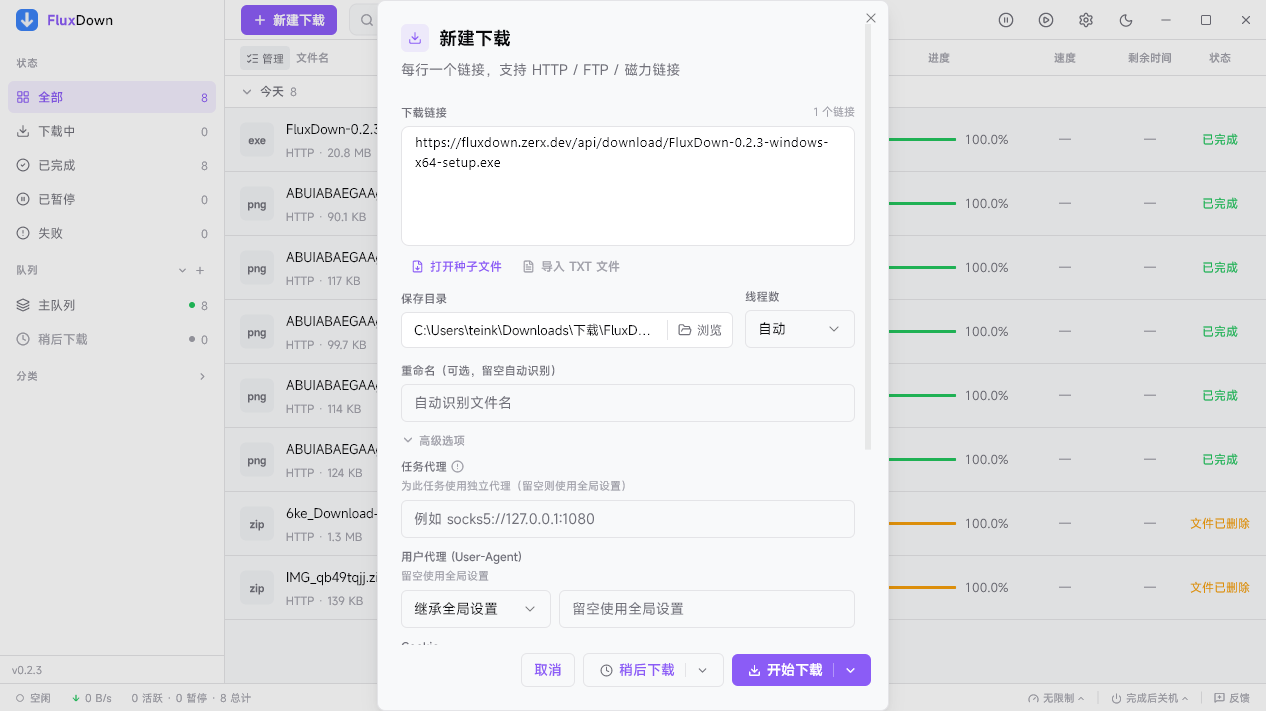
Task: Click the 新建下载 button
Action: [289, 20]
